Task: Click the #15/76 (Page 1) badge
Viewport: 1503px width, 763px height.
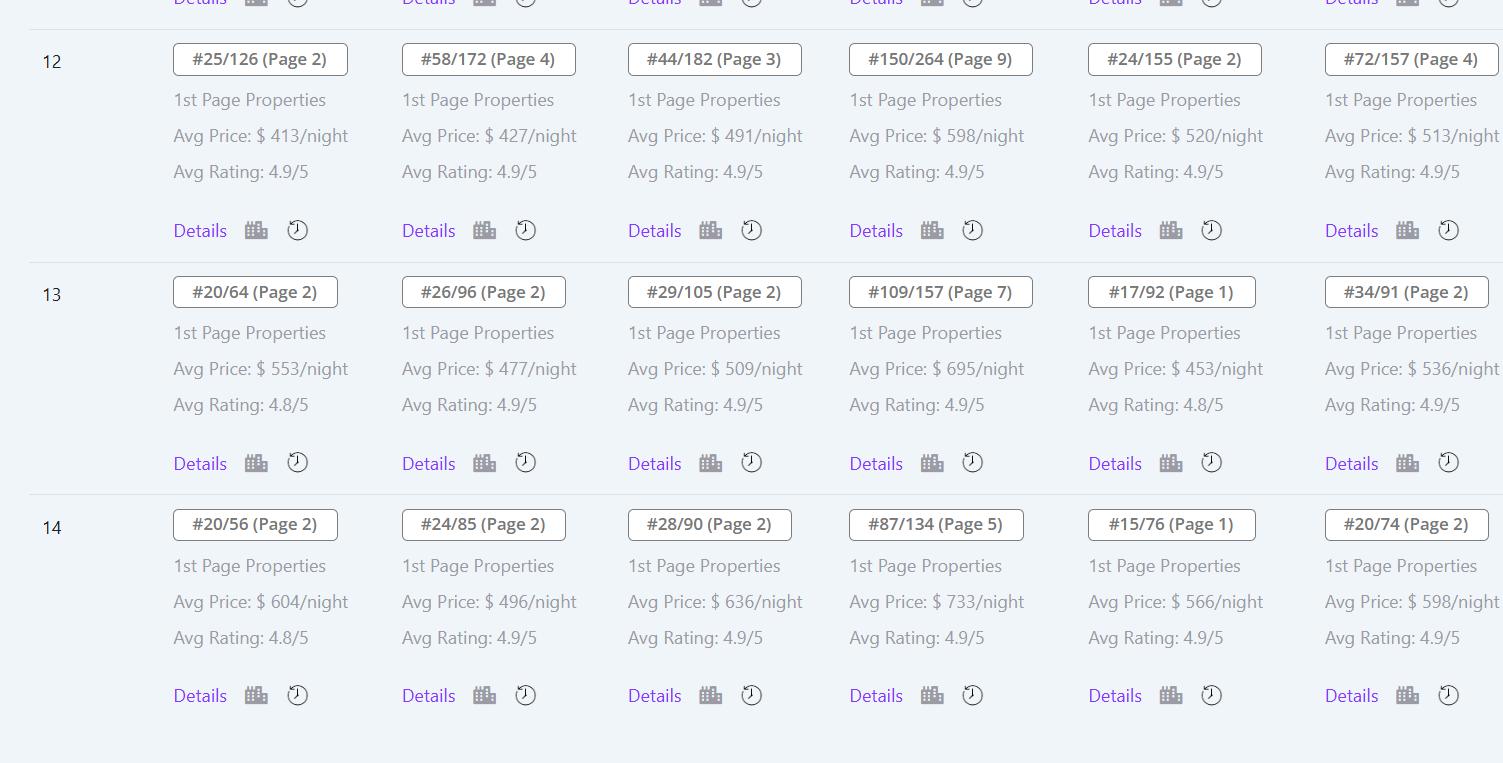Action: tap(1172, 524)
